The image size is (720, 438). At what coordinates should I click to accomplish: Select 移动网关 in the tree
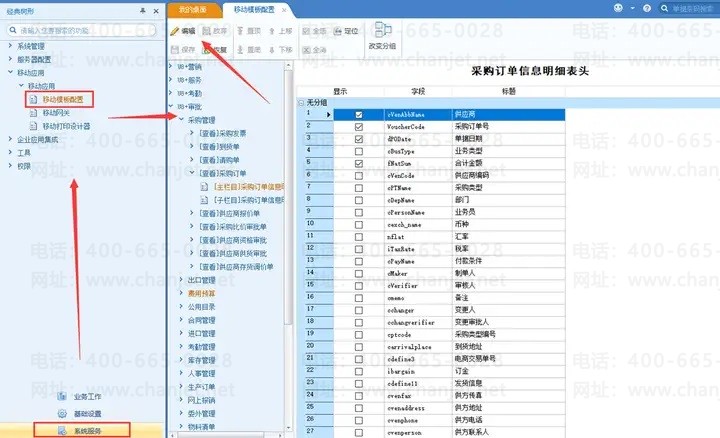tap(56, 112)
